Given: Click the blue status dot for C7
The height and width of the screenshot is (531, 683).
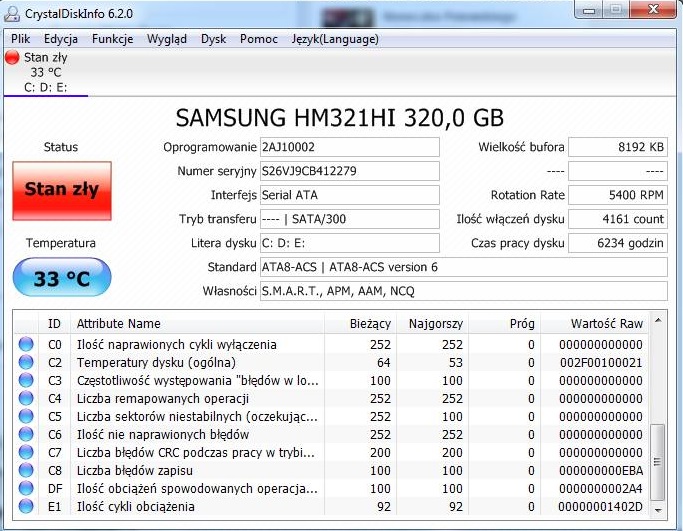Looking at the screenshot, I should pos(26,452).
